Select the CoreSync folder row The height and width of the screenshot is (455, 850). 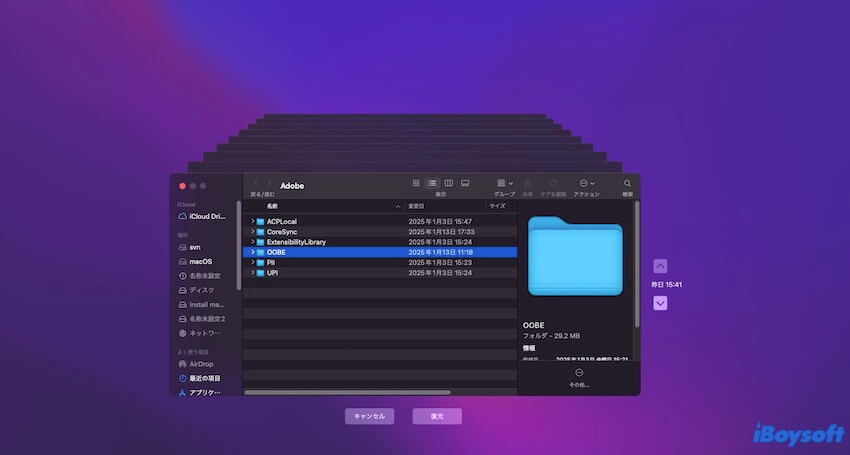click(x=380, y=232)
